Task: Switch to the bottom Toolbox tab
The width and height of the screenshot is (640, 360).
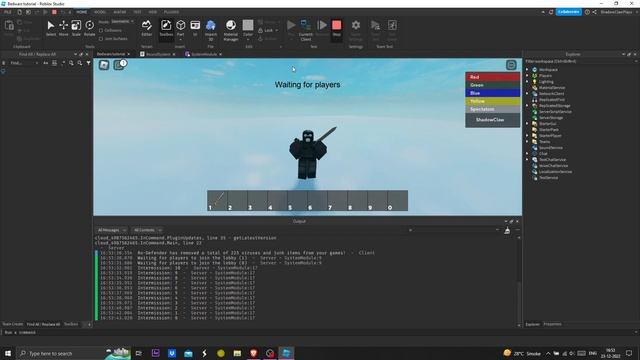Action: click(71, 324)
